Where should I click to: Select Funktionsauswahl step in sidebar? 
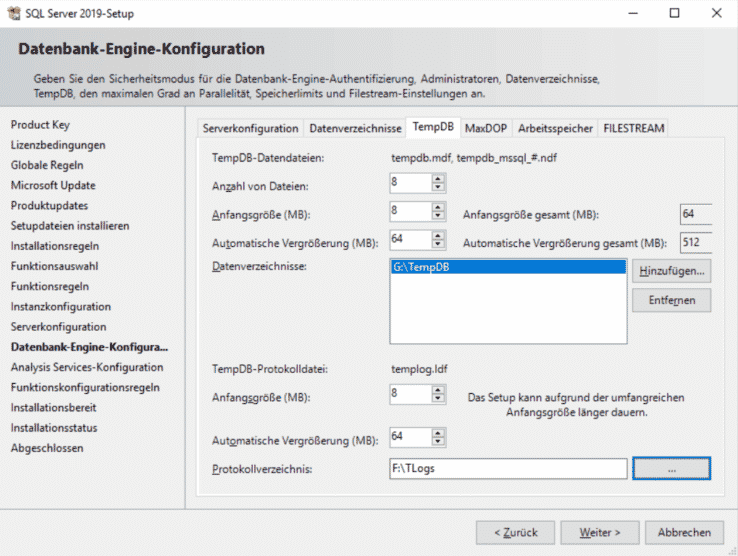pyautogui.click(x=55, y=266)
